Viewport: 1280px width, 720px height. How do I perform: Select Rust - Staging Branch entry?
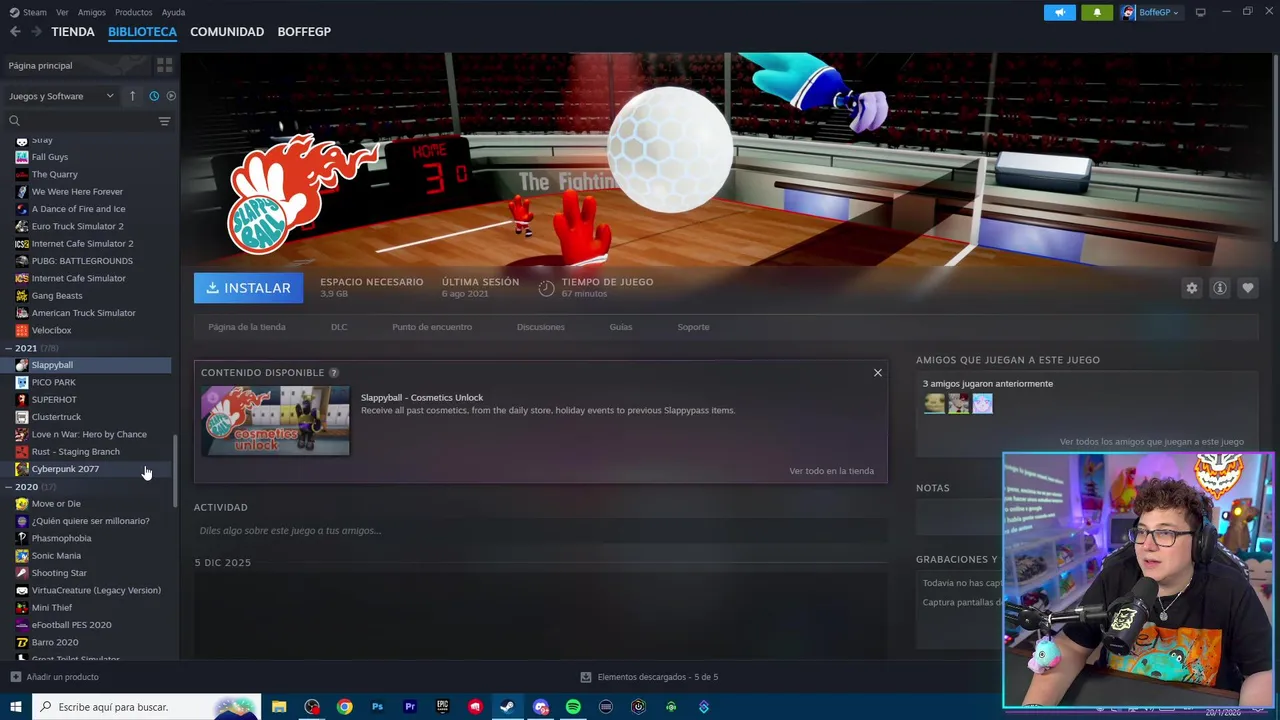(75, 452)
